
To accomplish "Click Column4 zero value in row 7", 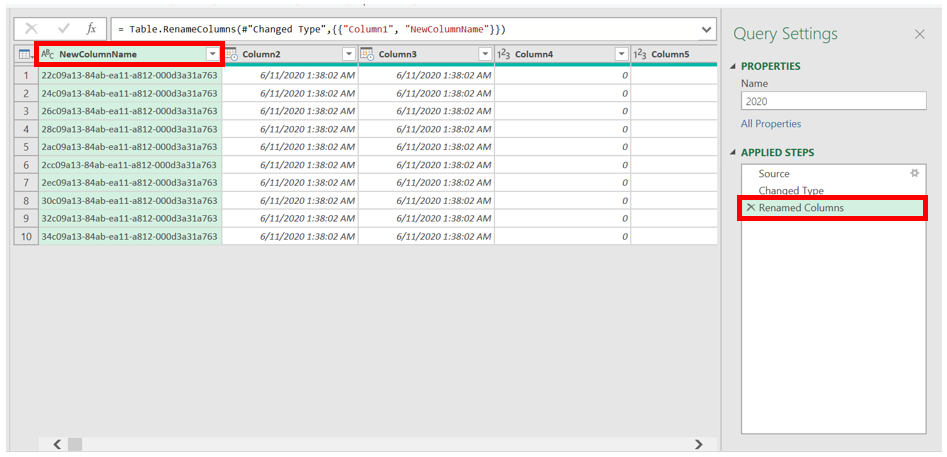I will click(x=563, y=182).
